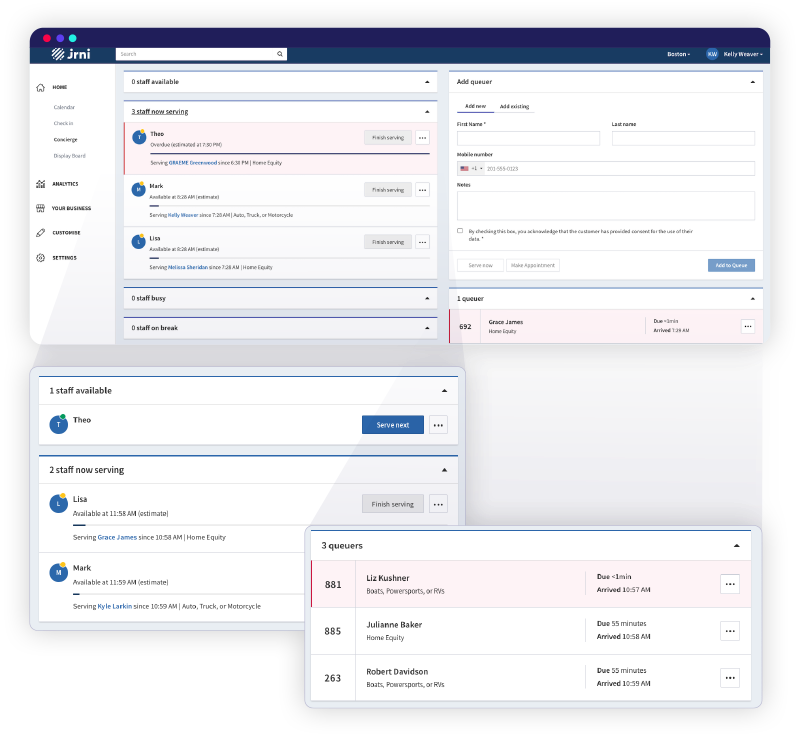Open the ellipsis menu on Theo's serving card

(422, 138)
